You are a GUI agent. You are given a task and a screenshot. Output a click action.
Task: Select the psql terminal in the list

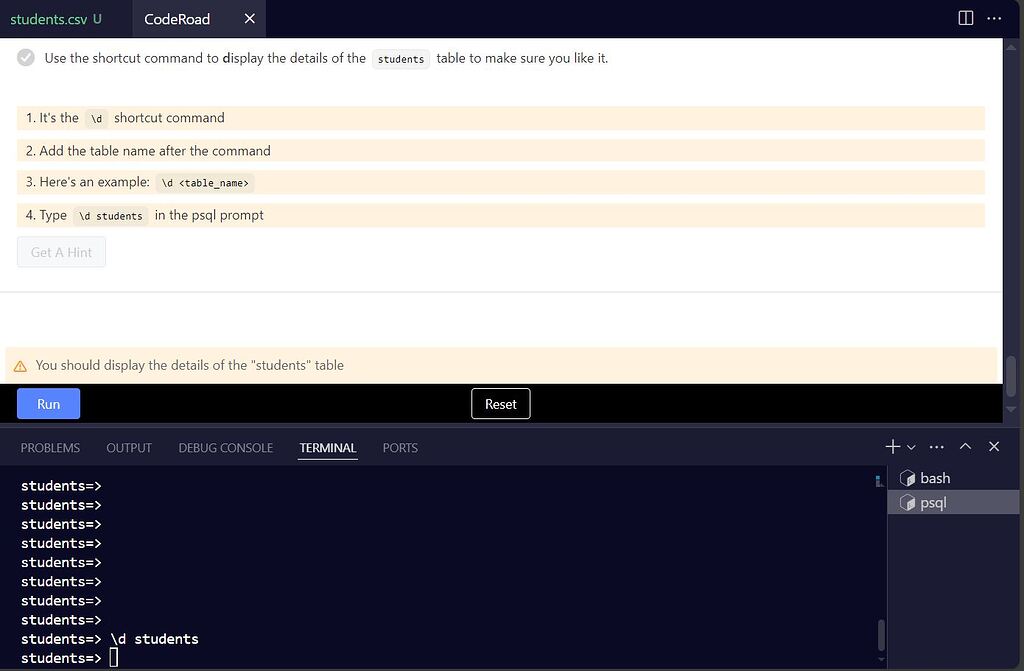click(x=931, y=502)
